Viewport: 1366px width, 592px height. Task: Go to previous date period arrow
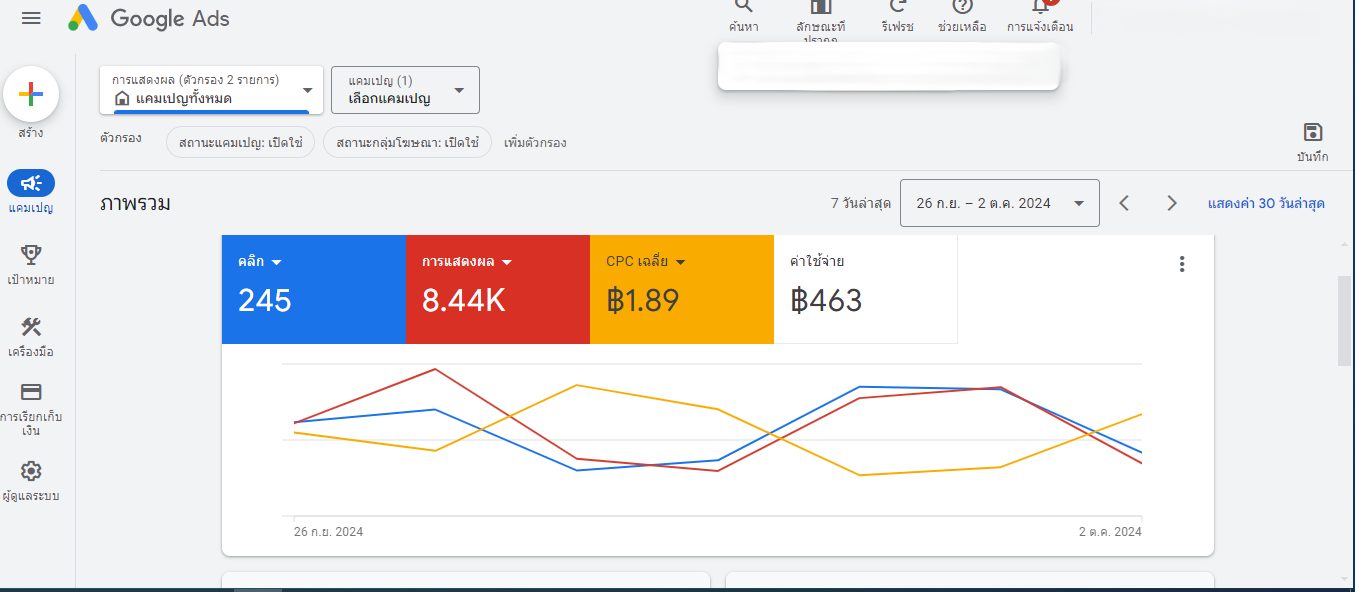pos(1124,203)
